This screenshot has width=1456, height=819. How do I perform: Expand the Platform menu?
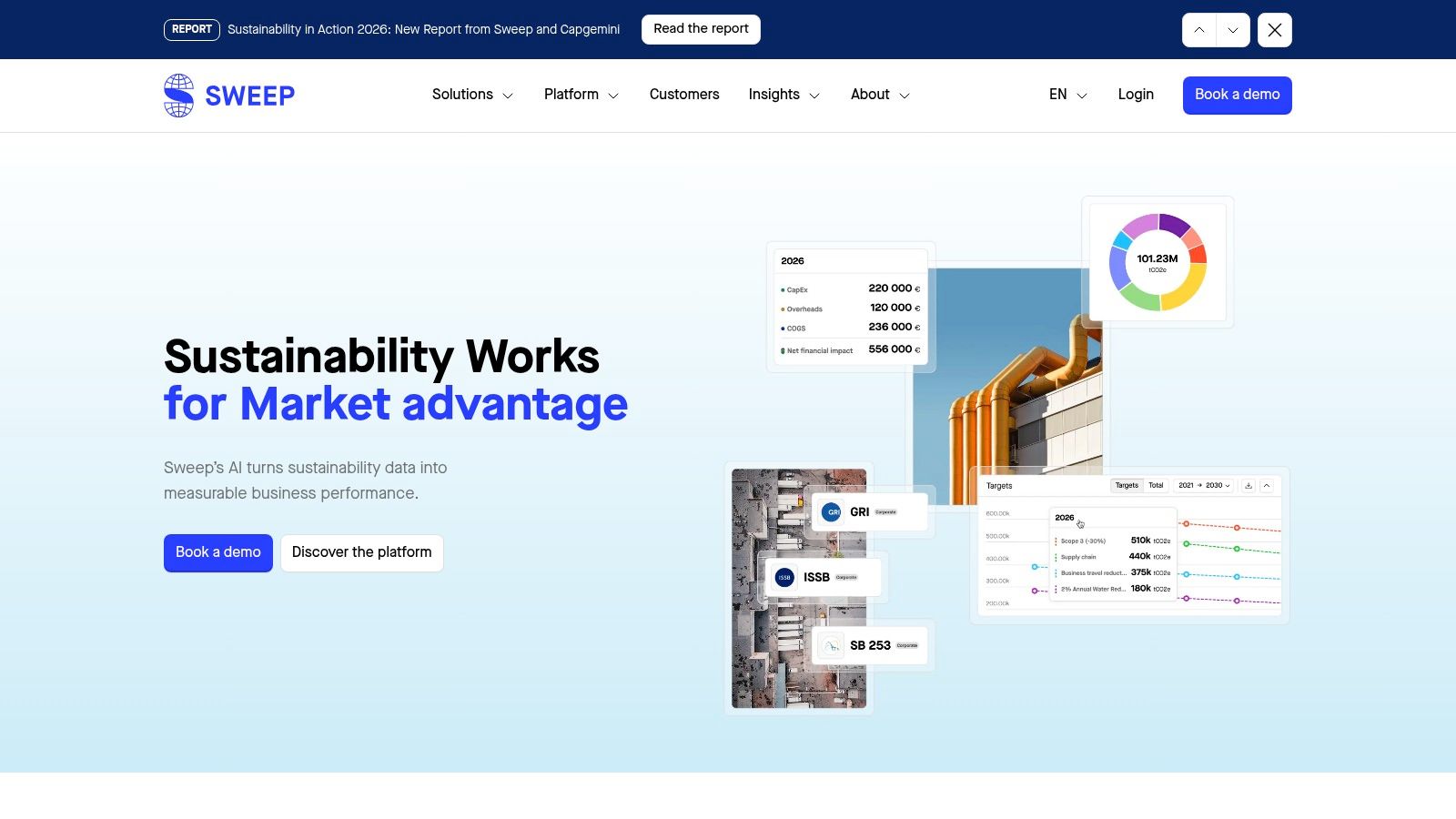click(581, 95)
